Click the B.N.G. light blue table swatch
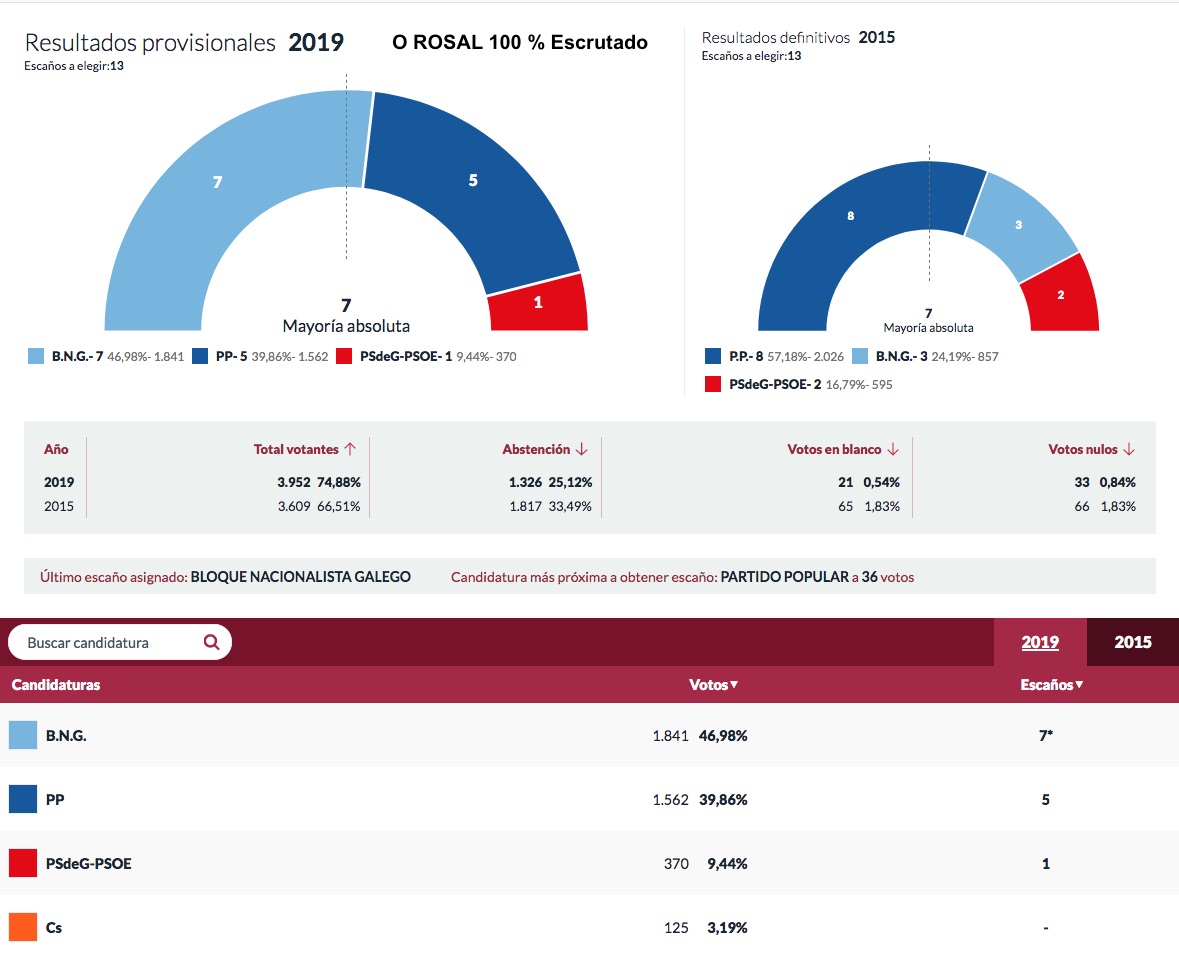This screenshot has width=1179, height=971. click(x=23, y=735)
